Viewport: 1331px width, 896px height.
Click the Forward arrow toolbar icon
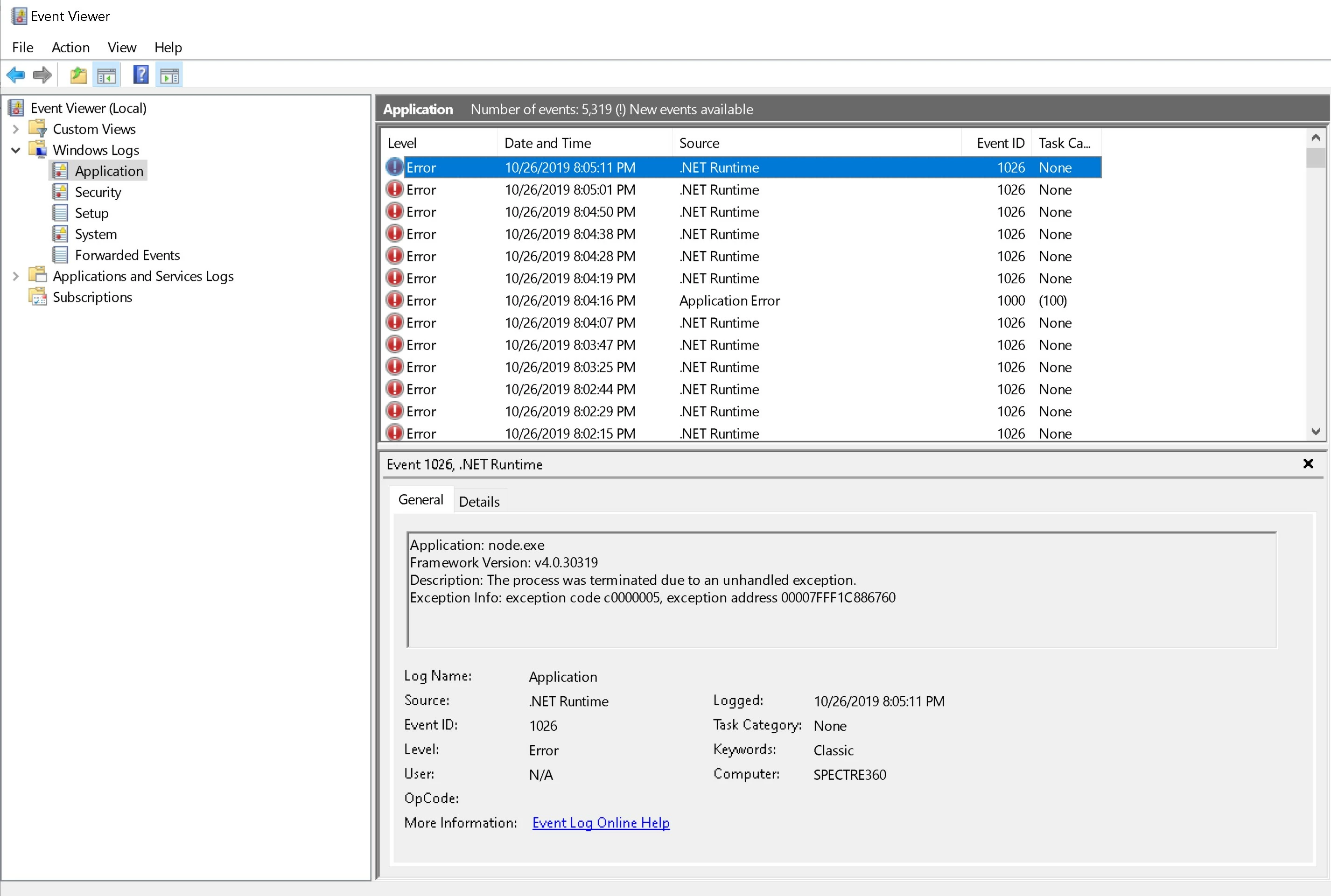[x=42, y=75]
